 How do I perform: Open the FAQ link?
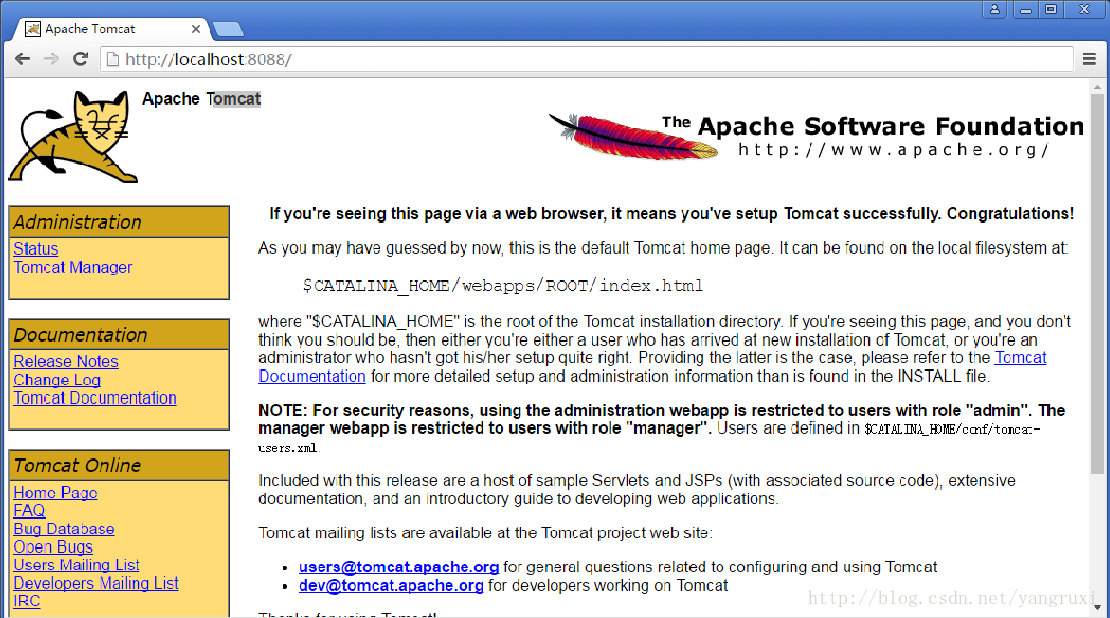click(x=29, y=510)
